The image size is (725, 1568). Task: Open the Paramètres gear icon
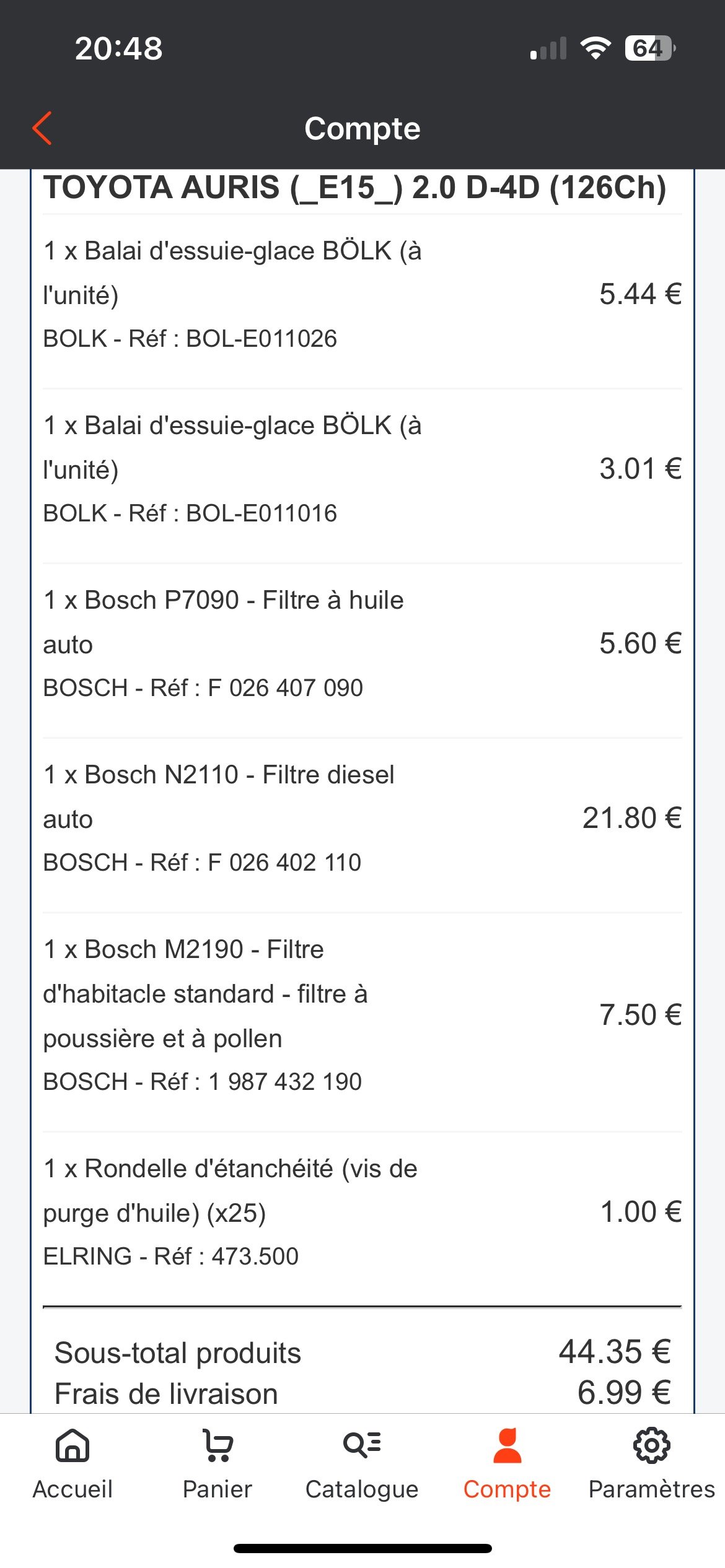[x=651, y=1446]
